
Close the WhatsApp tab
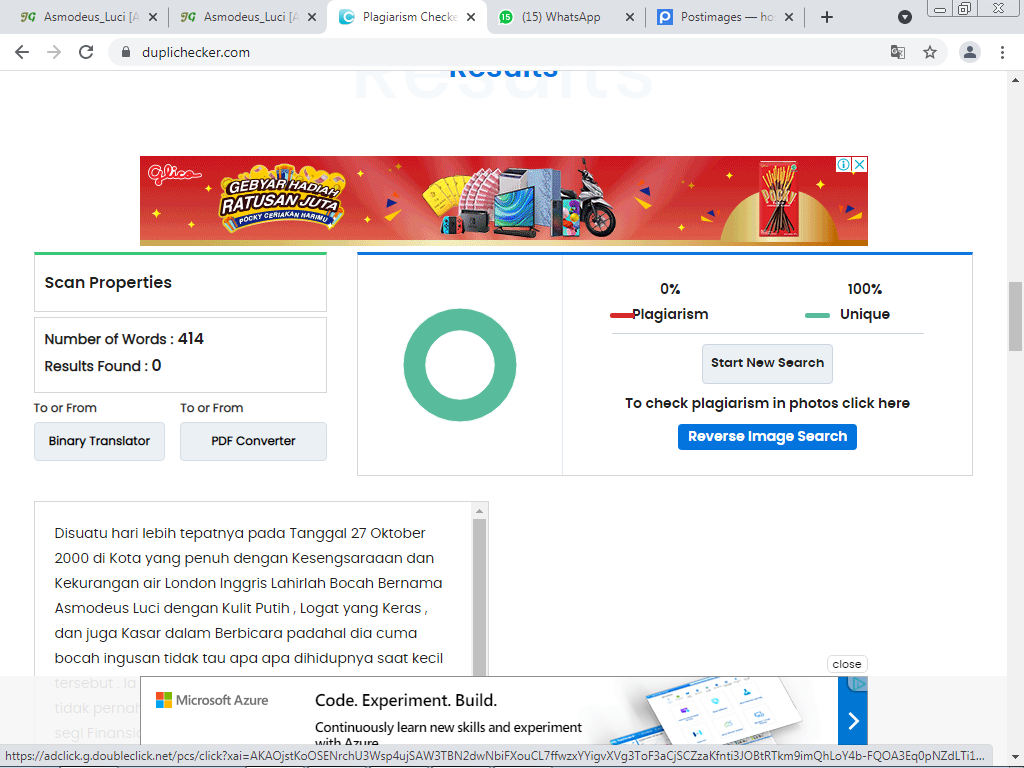coord(630,17)
